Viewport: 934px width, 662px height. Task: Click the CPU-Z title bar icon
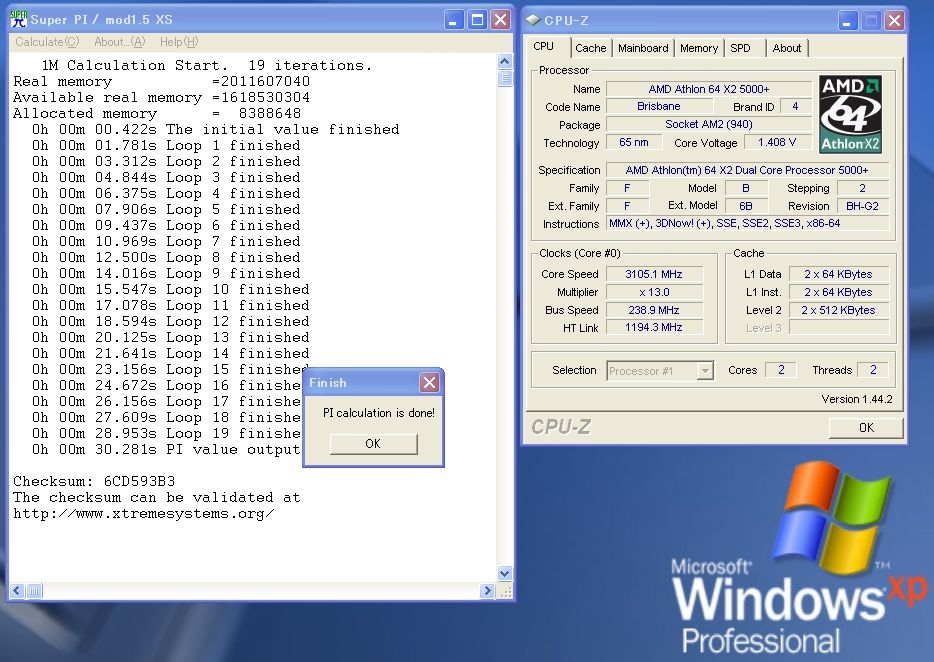[x=532, y=20]
